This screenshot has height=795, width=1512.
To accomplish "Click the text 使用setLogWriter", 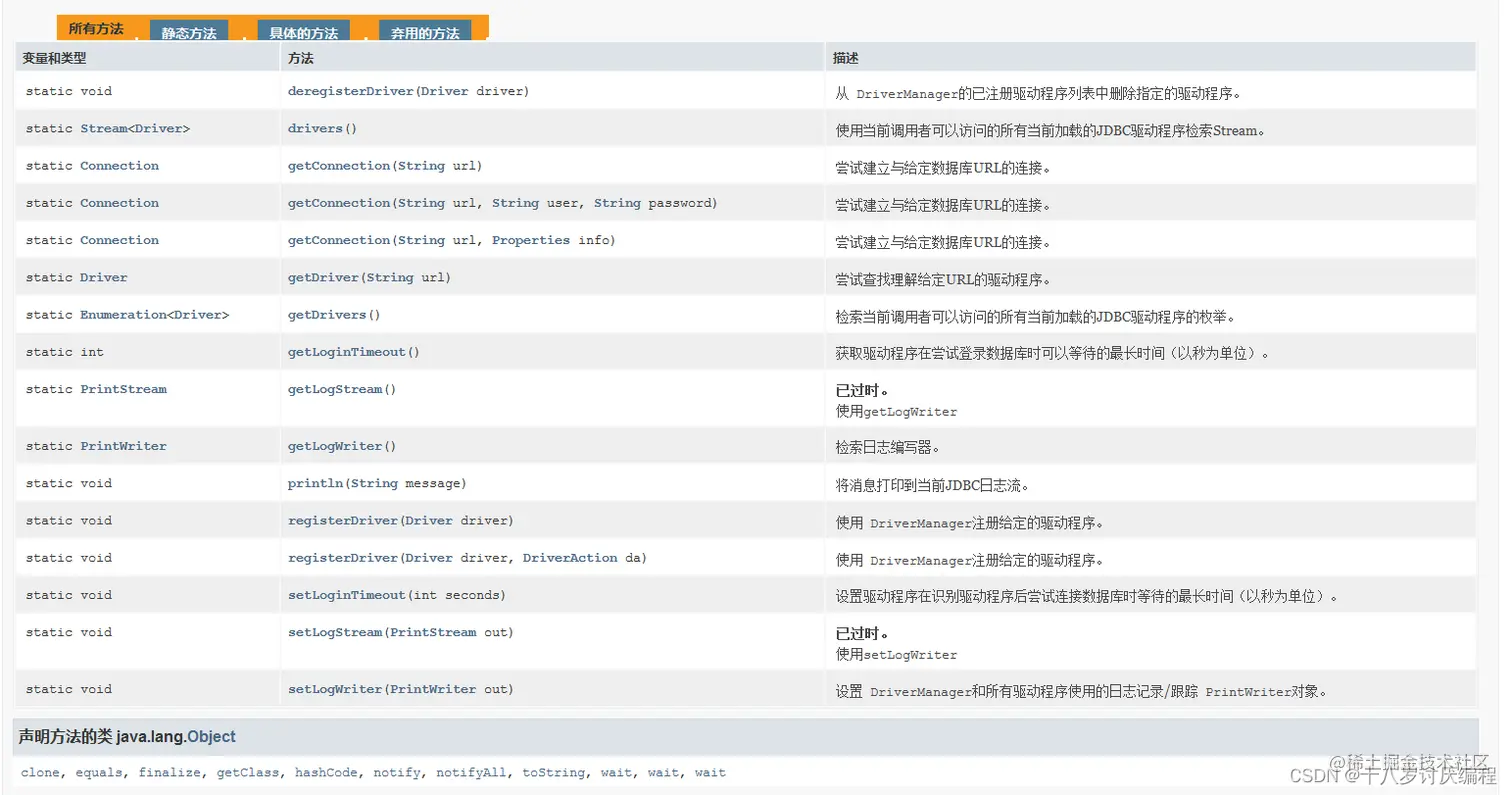I will pyautogui.click(x=896, y=654).
